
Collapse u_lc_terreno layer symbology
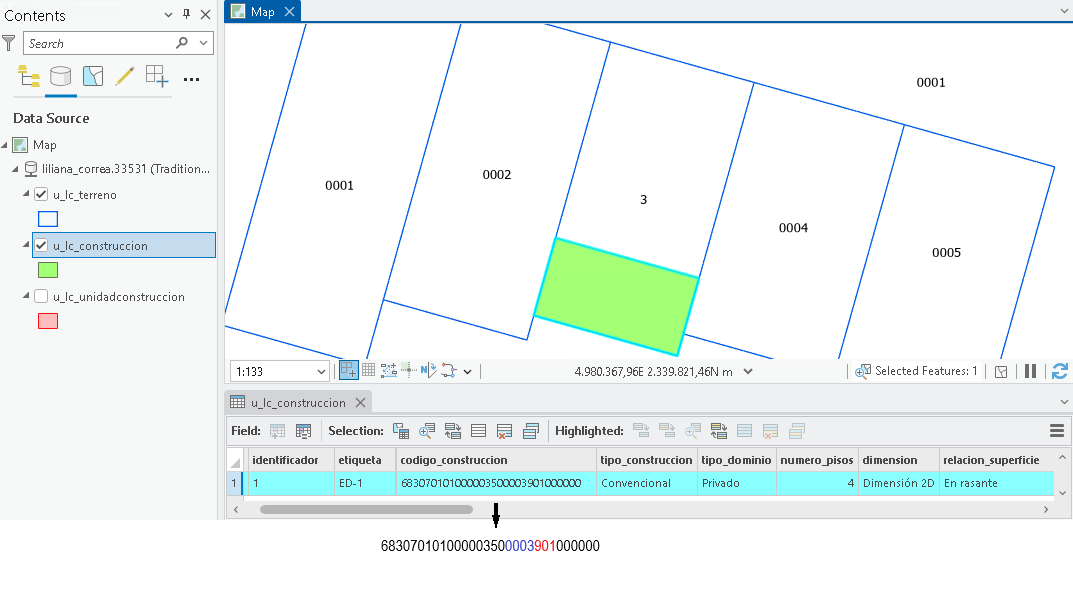click(26, 194)
